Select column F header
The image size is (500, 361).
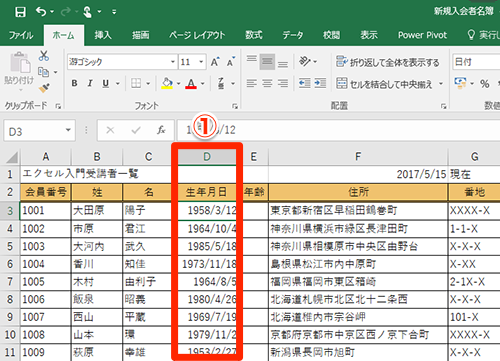click(358, 157)
